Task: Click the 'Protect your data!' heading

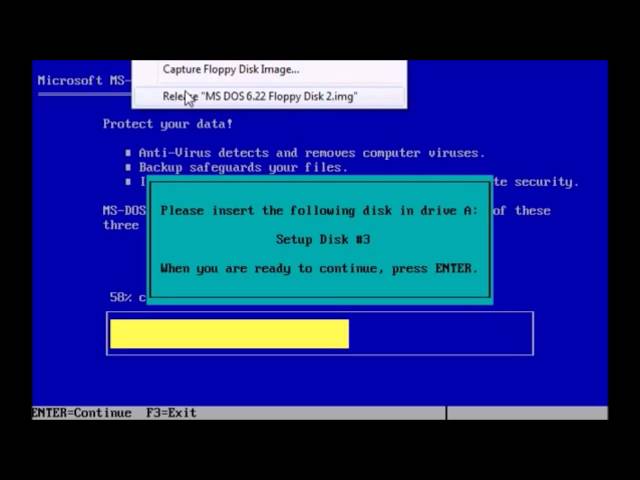Action: [x=168, y=124]
